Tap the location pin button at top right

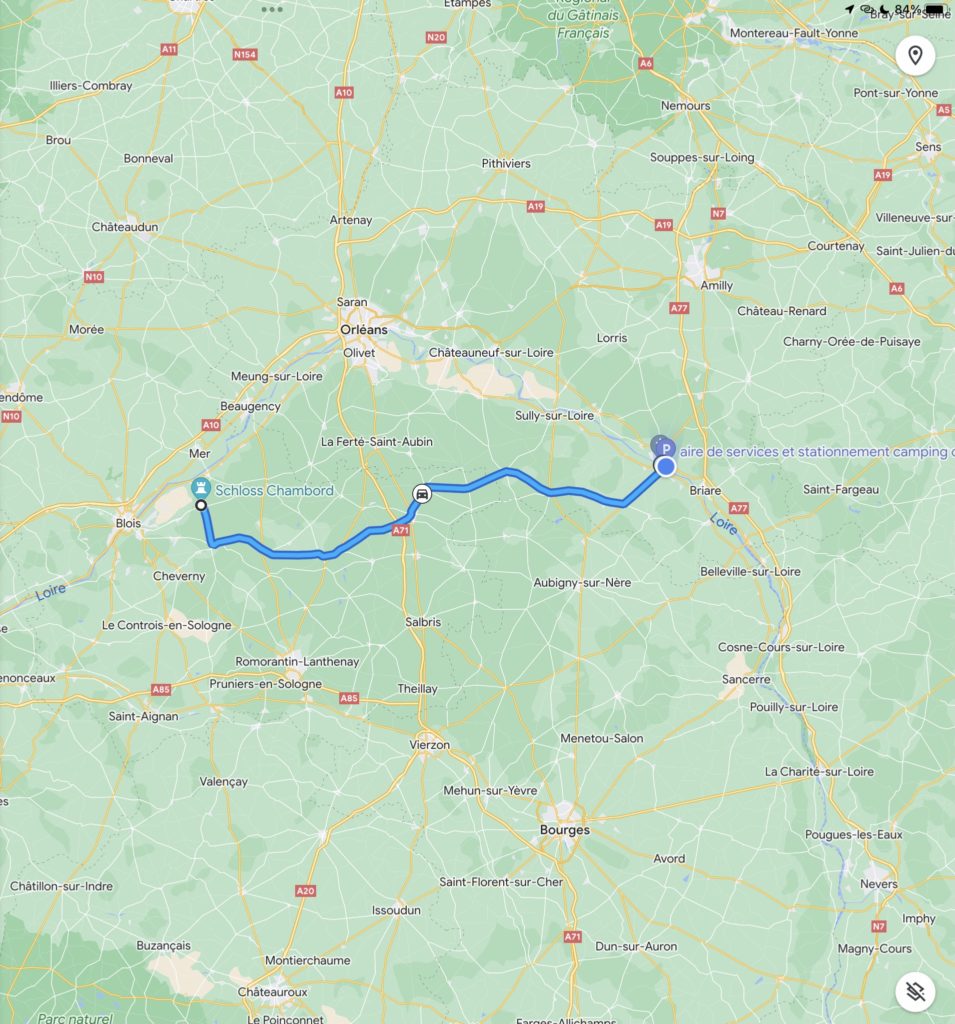click(915, 56)
